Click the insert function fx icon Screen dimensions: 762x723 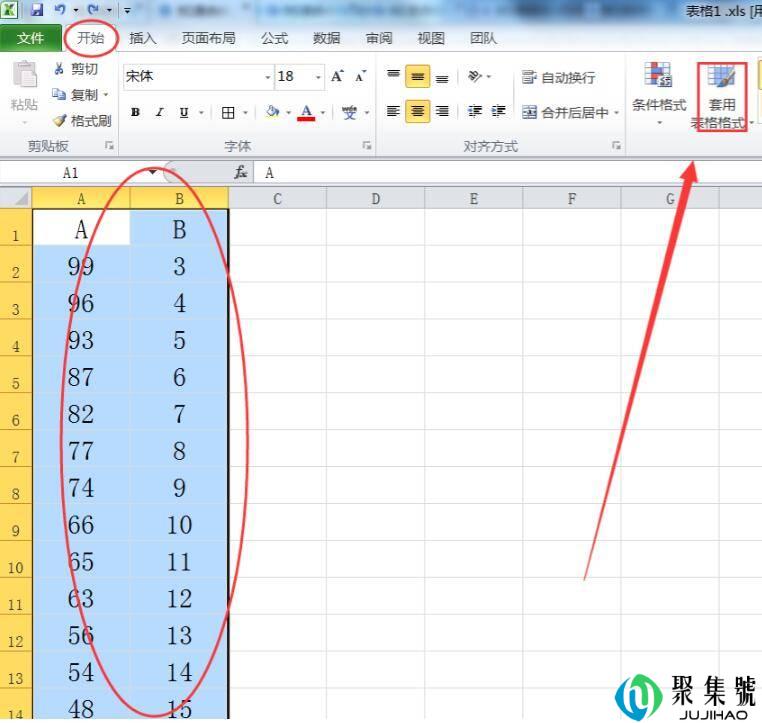point(241,172)
